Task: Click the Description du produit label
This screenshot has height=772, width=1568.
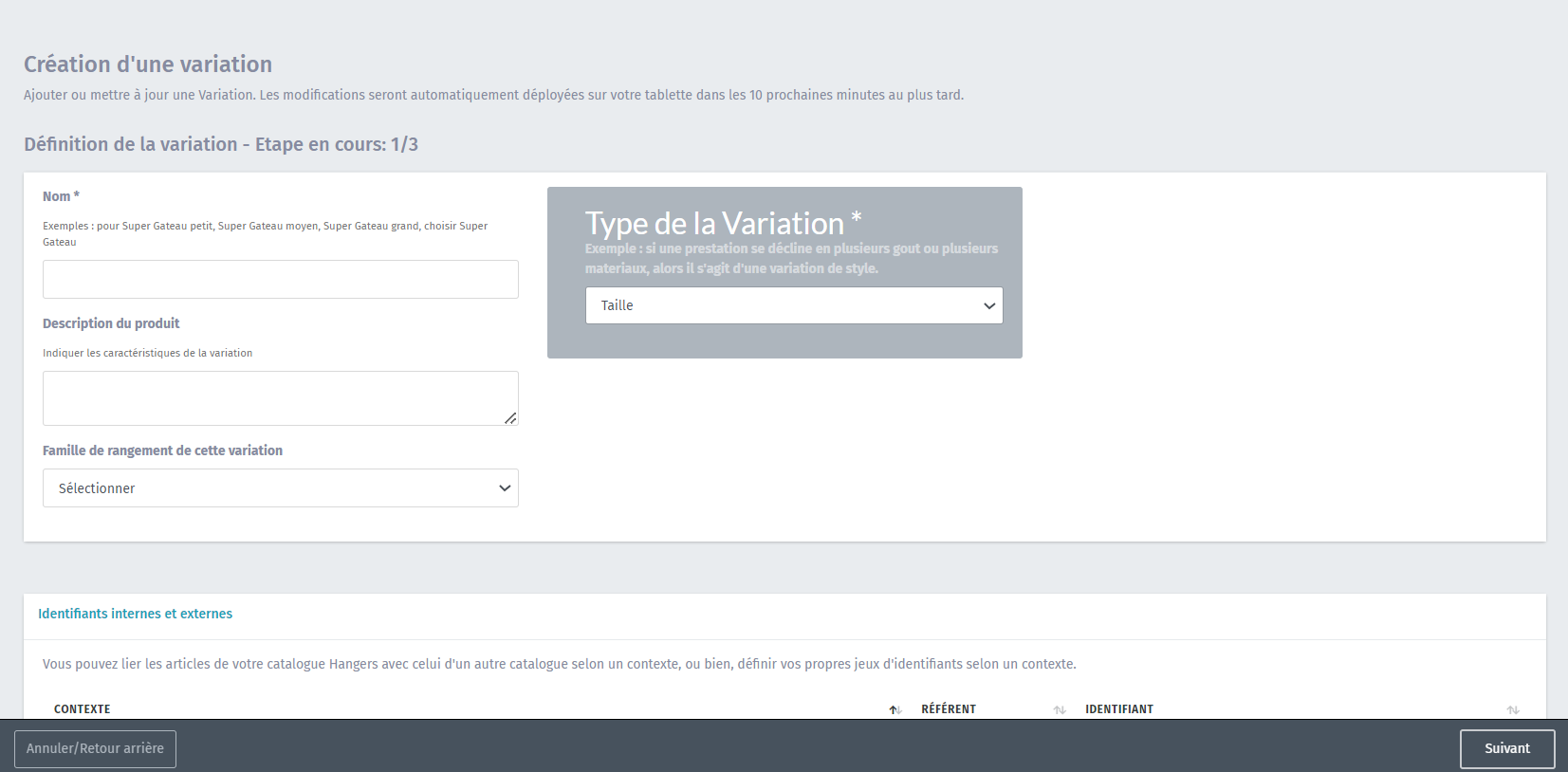Action: tap(111, 323)
